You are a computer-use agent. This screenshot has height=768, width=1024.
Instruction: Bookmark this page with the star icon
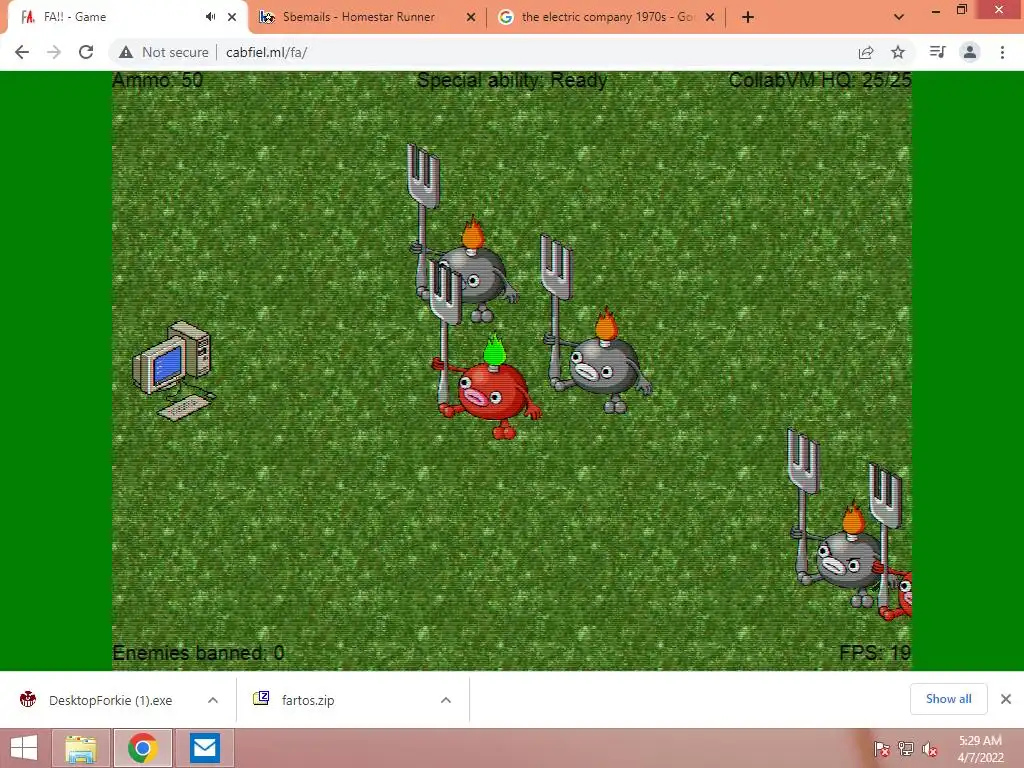click(898, 52)
